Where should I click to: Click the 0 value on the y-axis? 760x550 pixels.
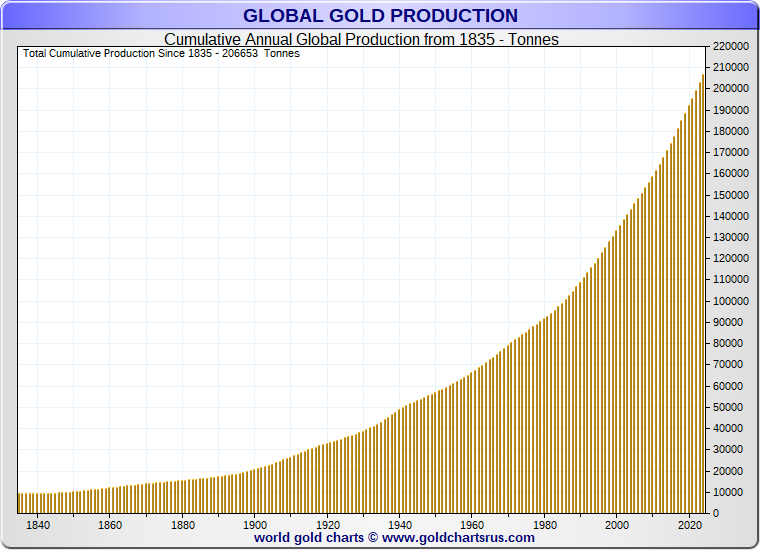tap(715, 513)
